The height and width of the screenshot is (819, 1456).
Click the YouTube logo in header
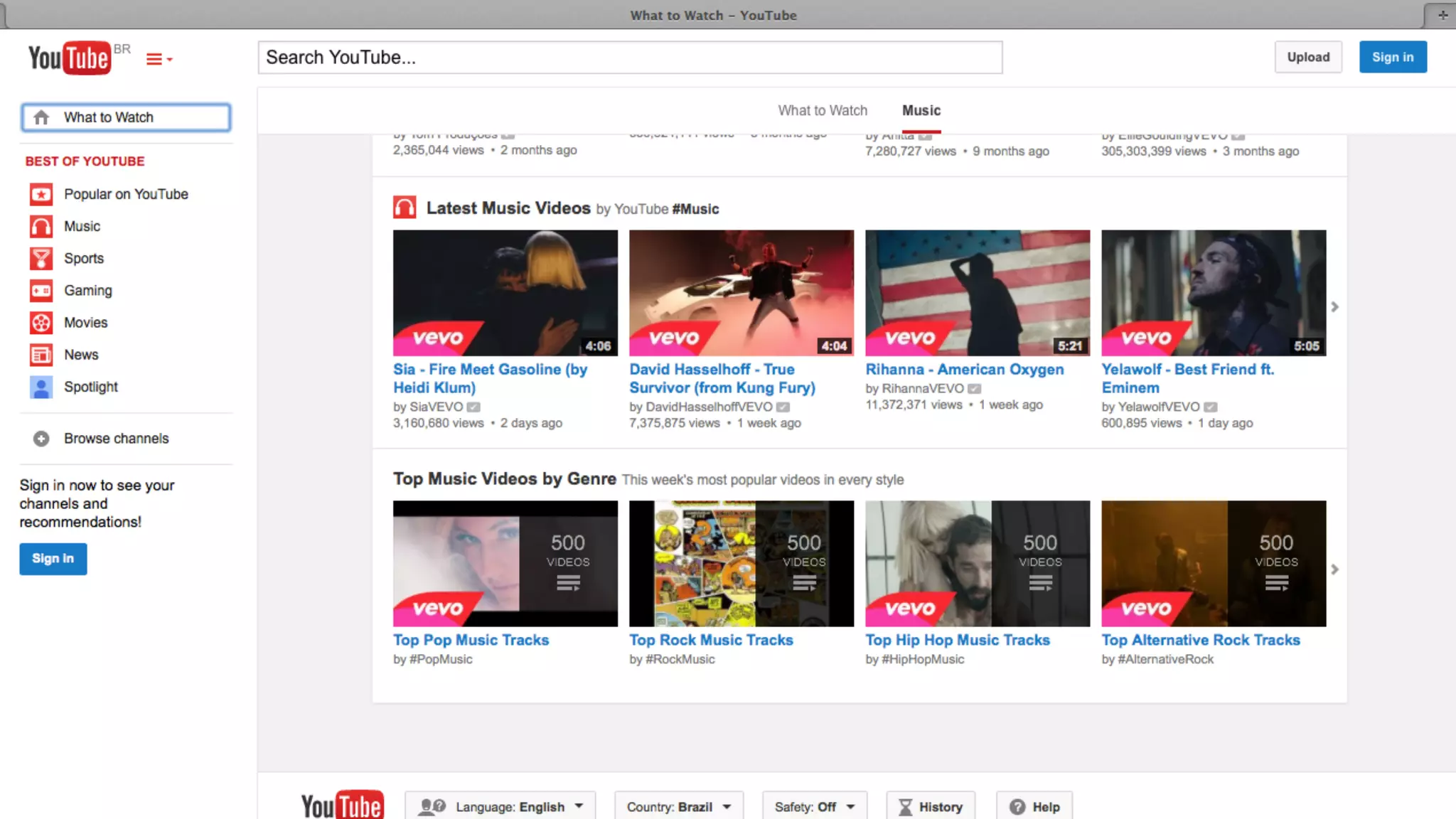tap(69, 58)
